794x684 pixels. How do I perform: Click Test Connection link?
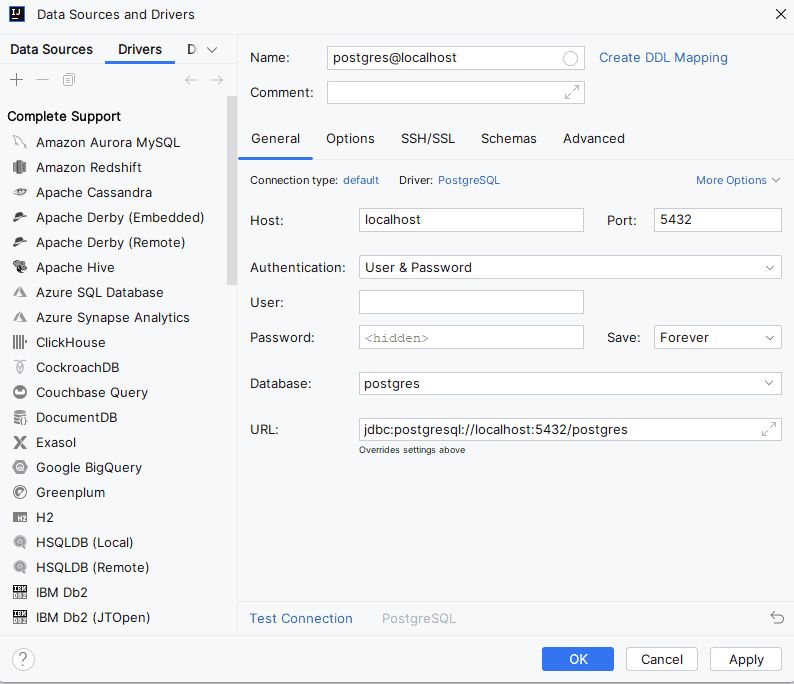[x=301, y=618]
